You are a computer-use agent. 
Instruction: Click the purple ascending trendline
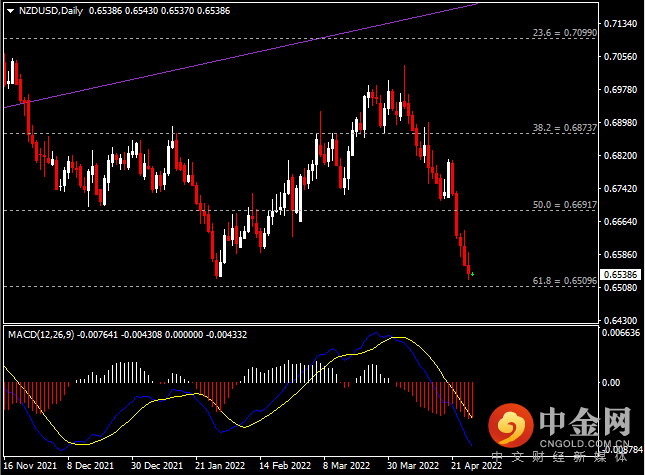tap(206, 63)
